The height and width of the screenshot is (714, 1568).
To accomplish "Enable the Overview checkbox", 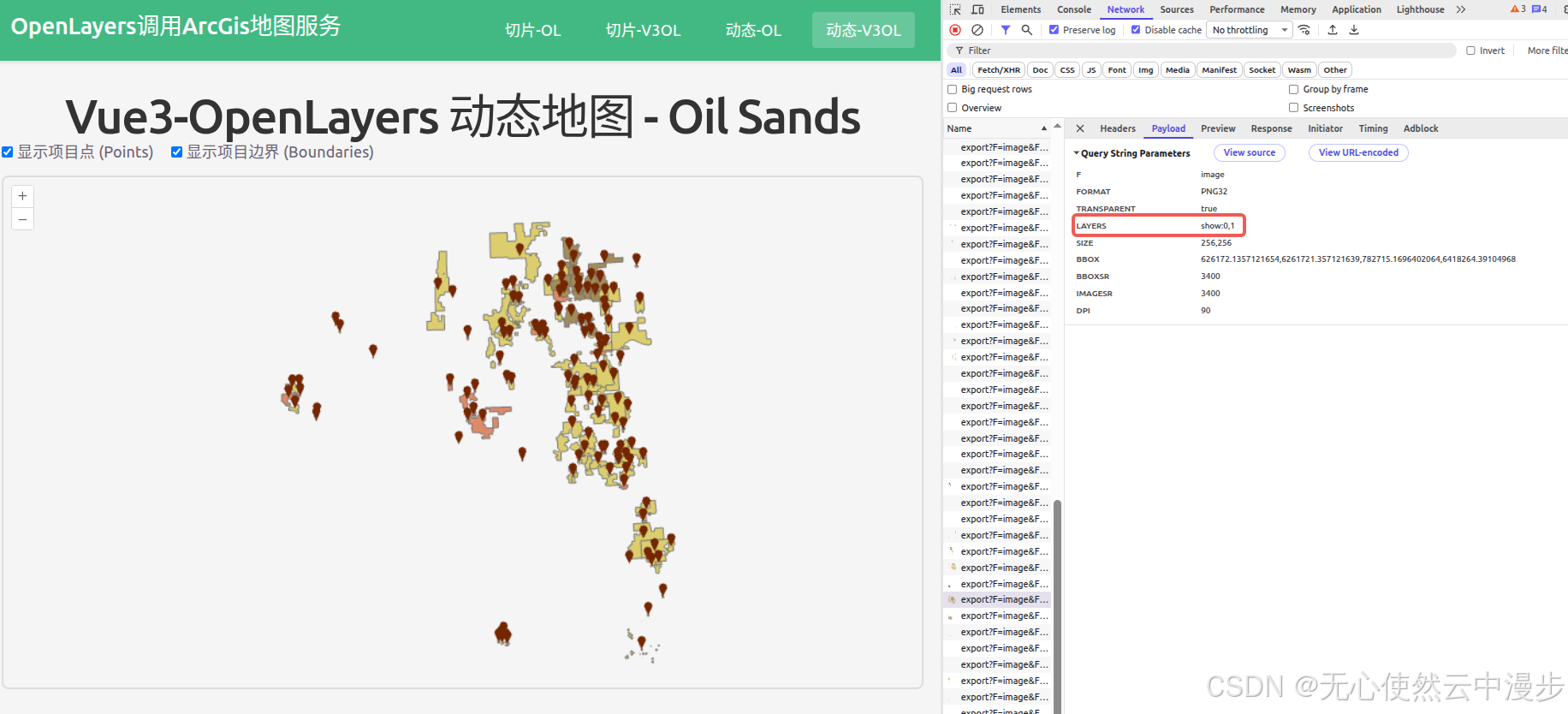I will click(x=953, y=108).
